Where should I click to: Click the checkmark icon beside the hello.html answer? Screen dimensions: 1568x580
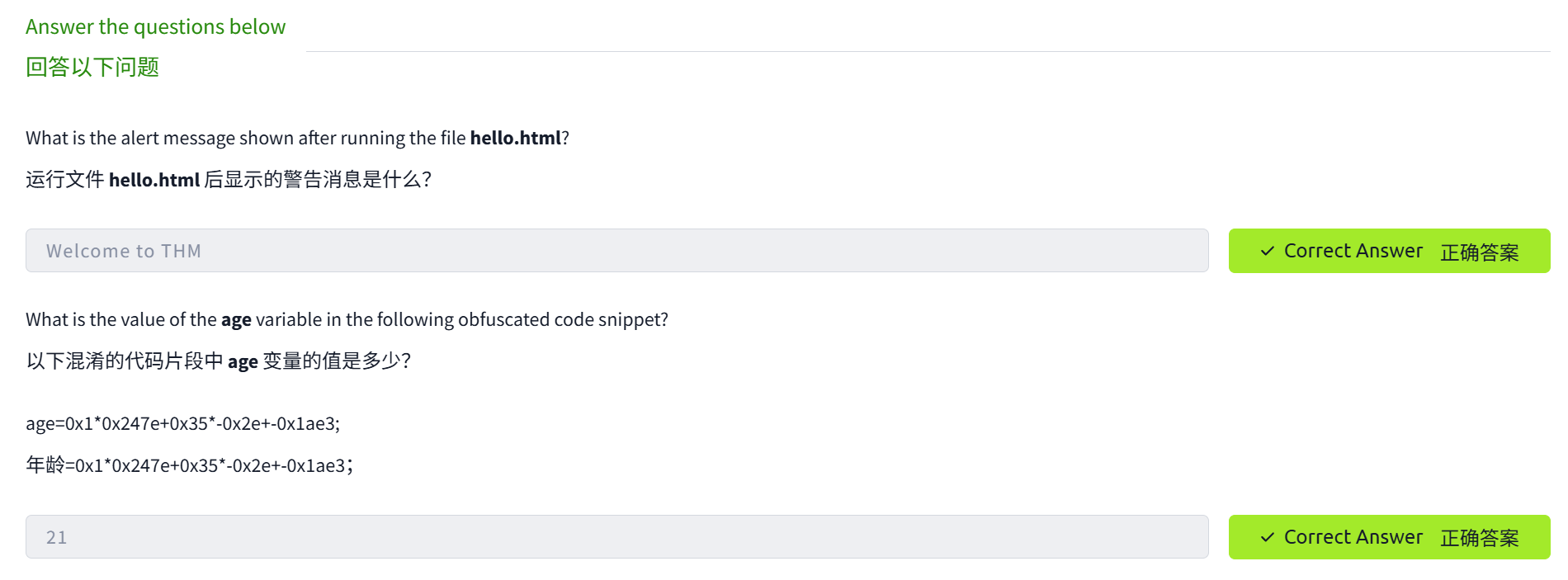tap(1268, 251)
